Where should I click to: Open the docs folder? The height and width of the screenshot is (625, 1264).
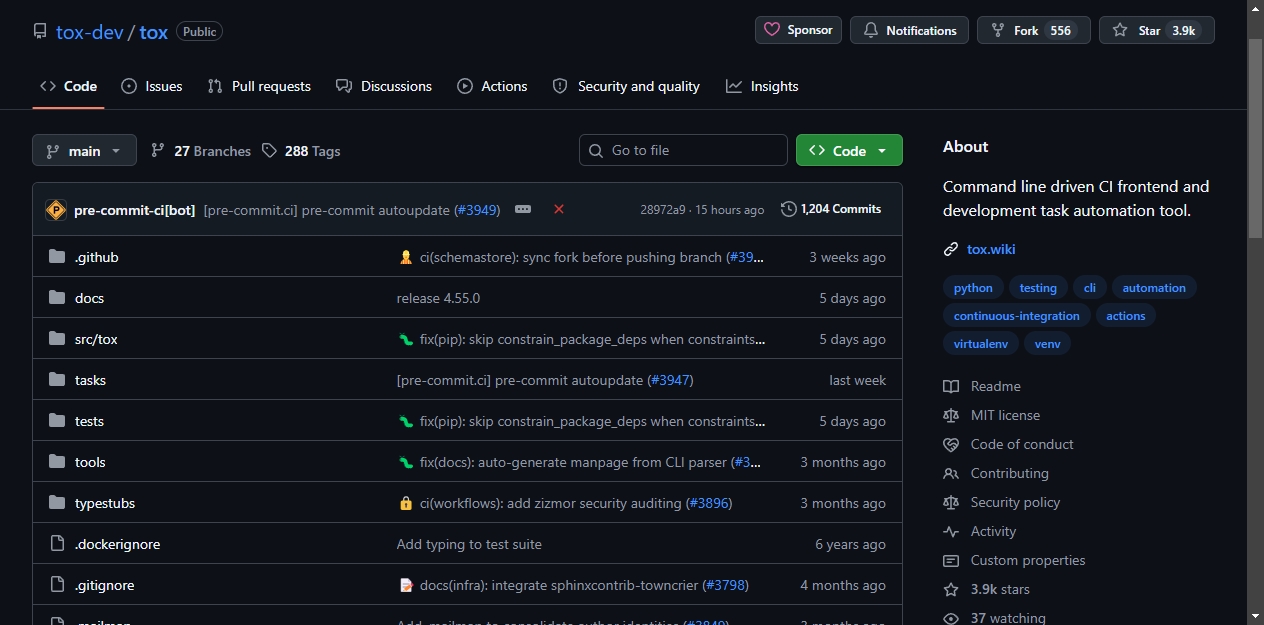pyautogui.click(x=89, y=298)
